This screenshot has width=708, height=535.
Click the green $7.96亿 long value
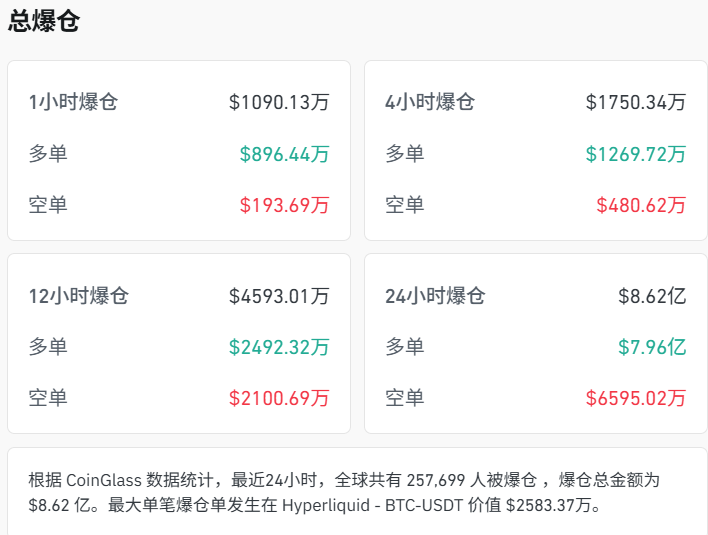point(652,347)
